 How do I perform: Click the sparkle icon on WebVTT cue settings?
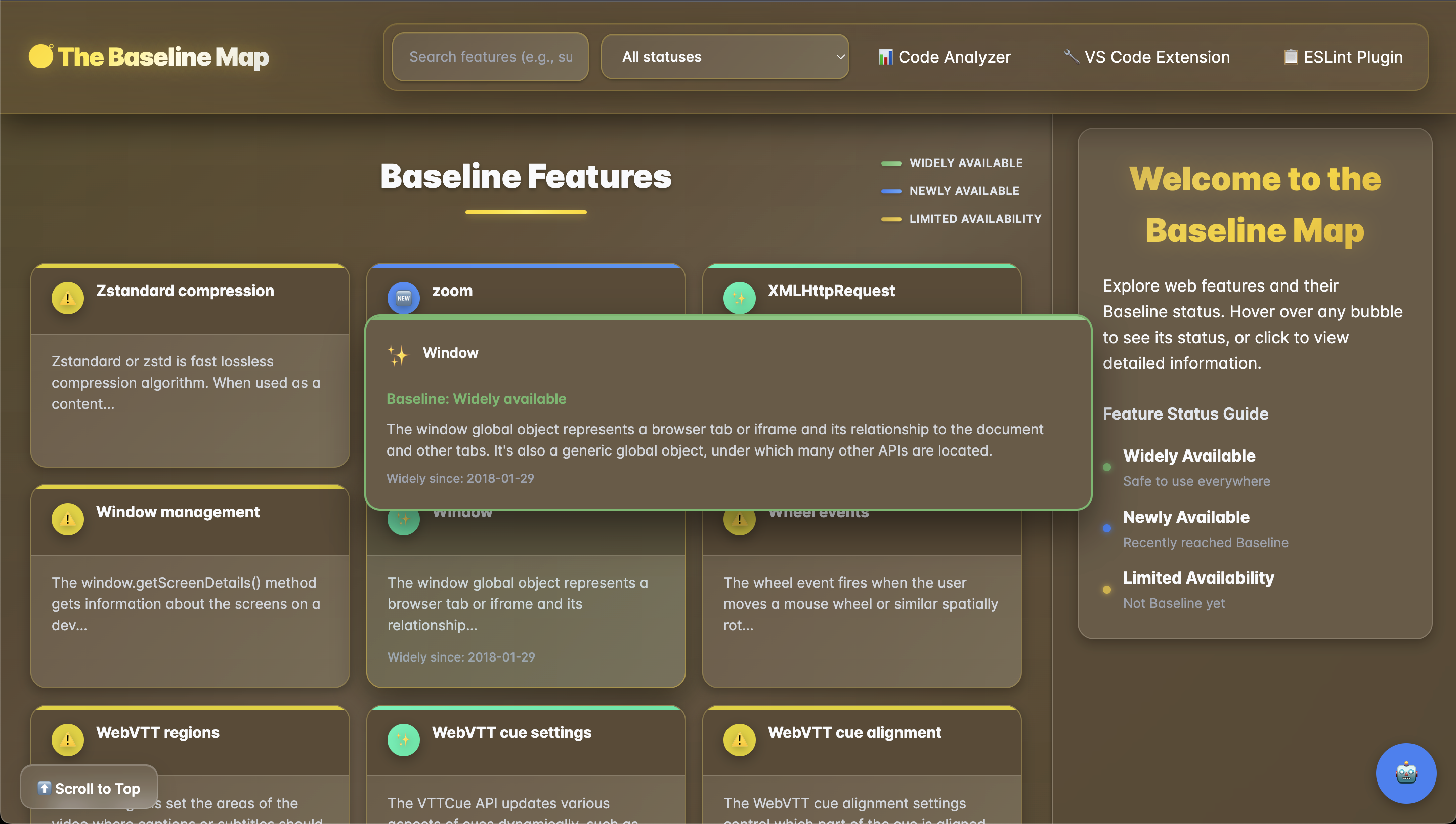(403, 739)
